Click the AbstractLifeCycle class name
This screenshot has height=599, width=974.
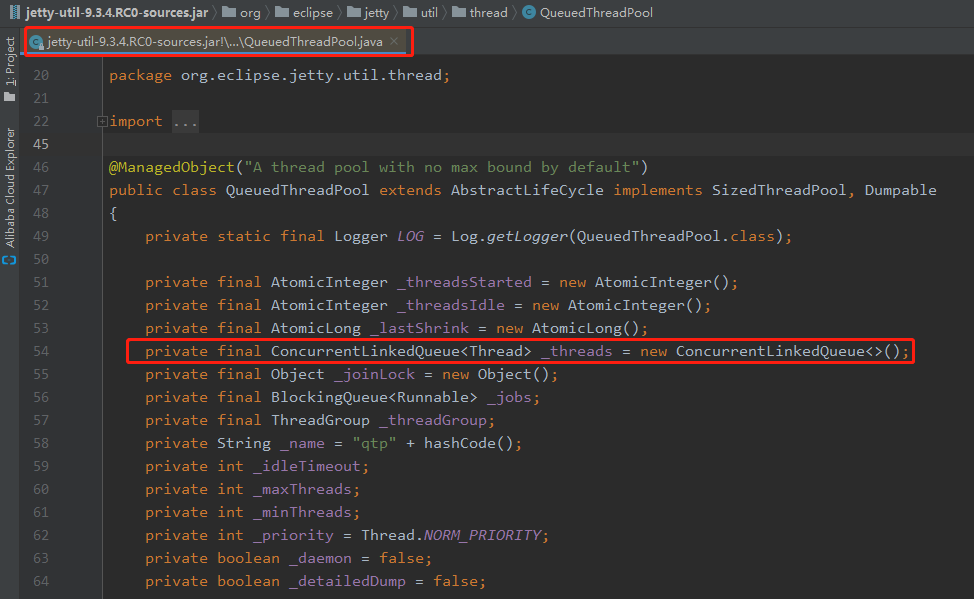(x=527, y=190)
